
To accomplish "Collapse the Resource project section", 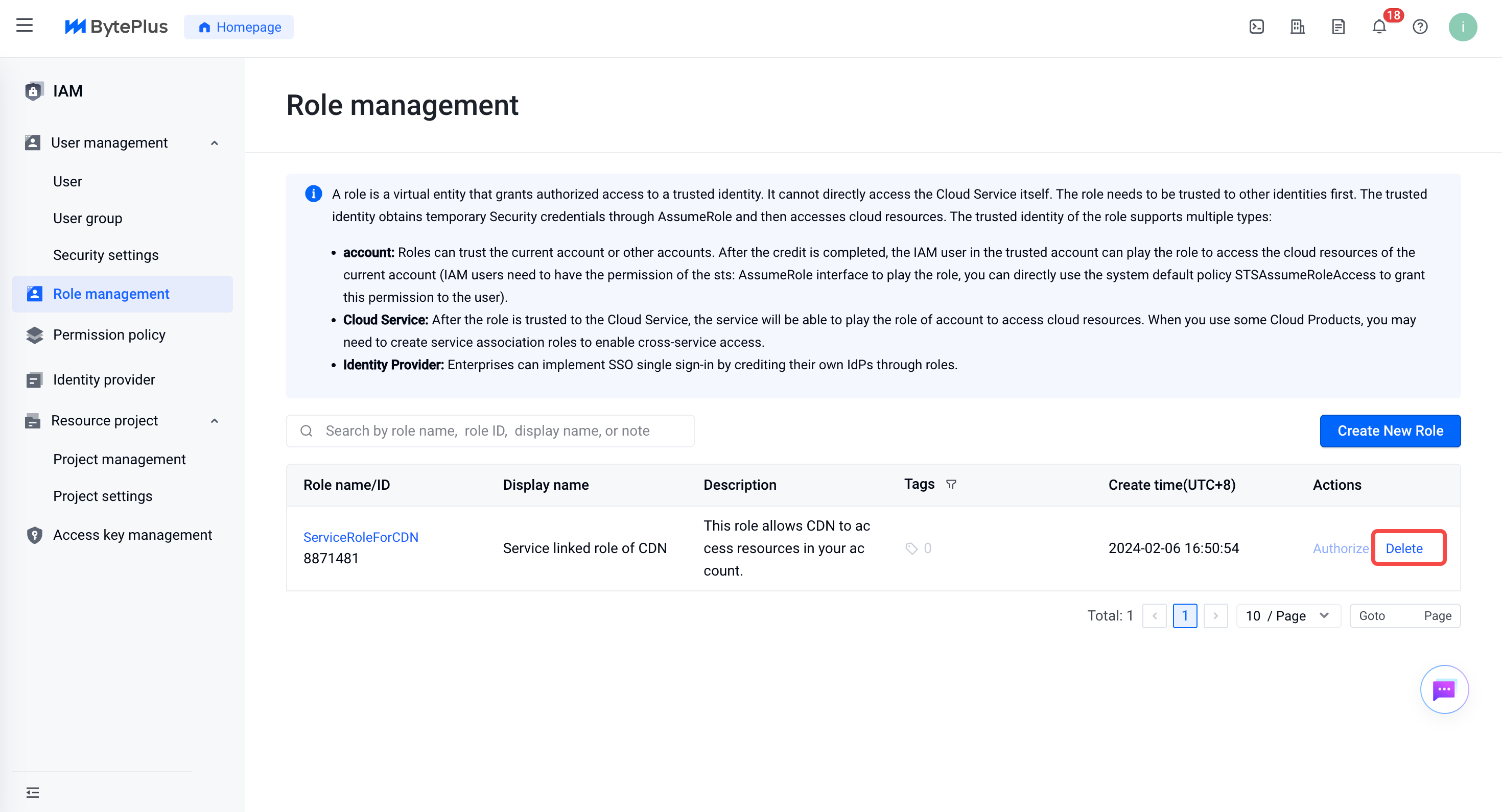I will coord(215,421).
